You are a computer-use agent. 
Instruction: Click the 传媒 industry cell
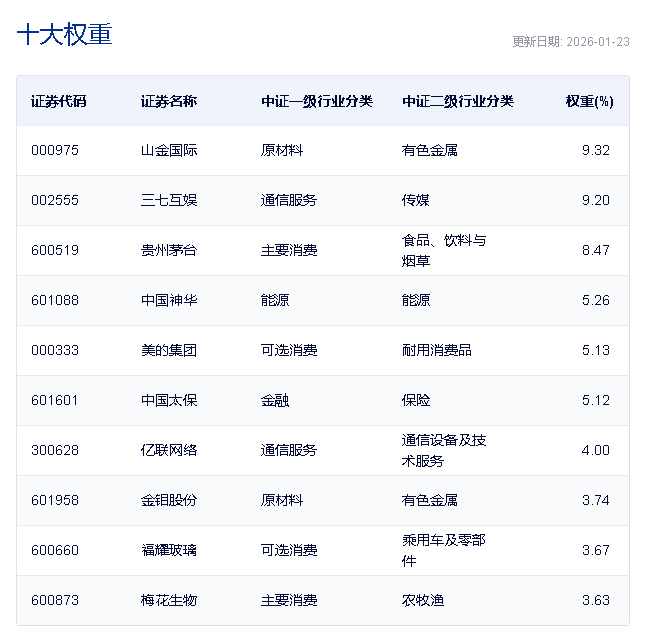(x=416, y=200)
